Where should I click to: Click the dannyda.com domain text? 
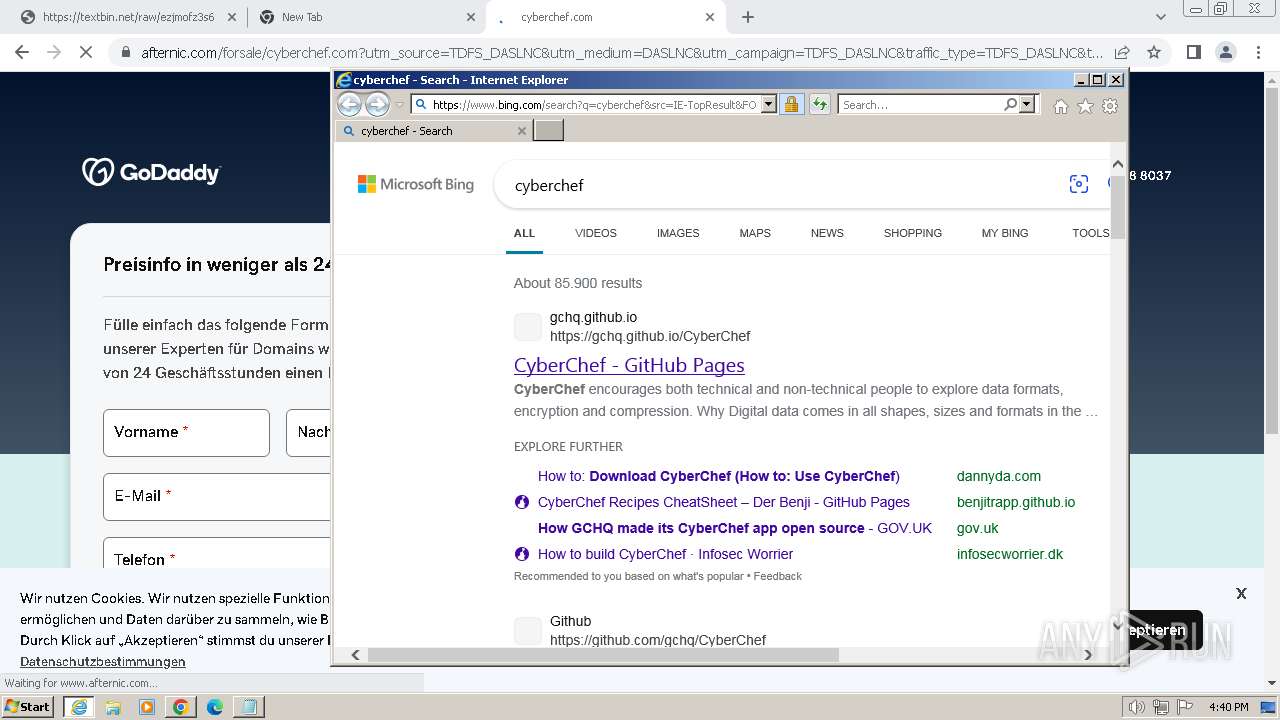(x=999, y=476)
